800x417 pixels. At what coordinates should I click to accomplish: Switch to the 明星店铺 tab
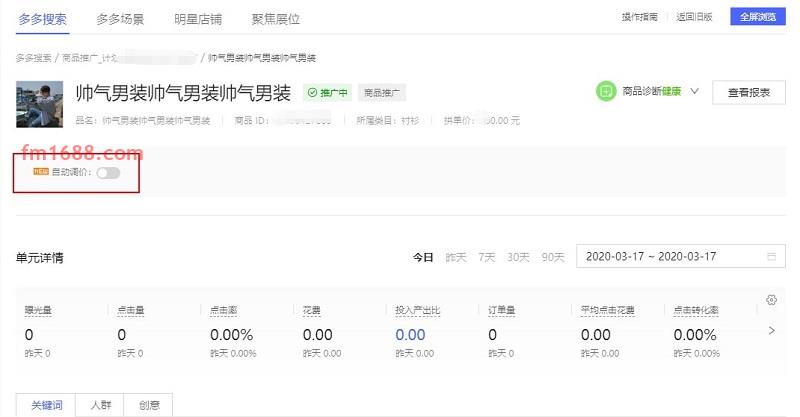click(197, 19)
